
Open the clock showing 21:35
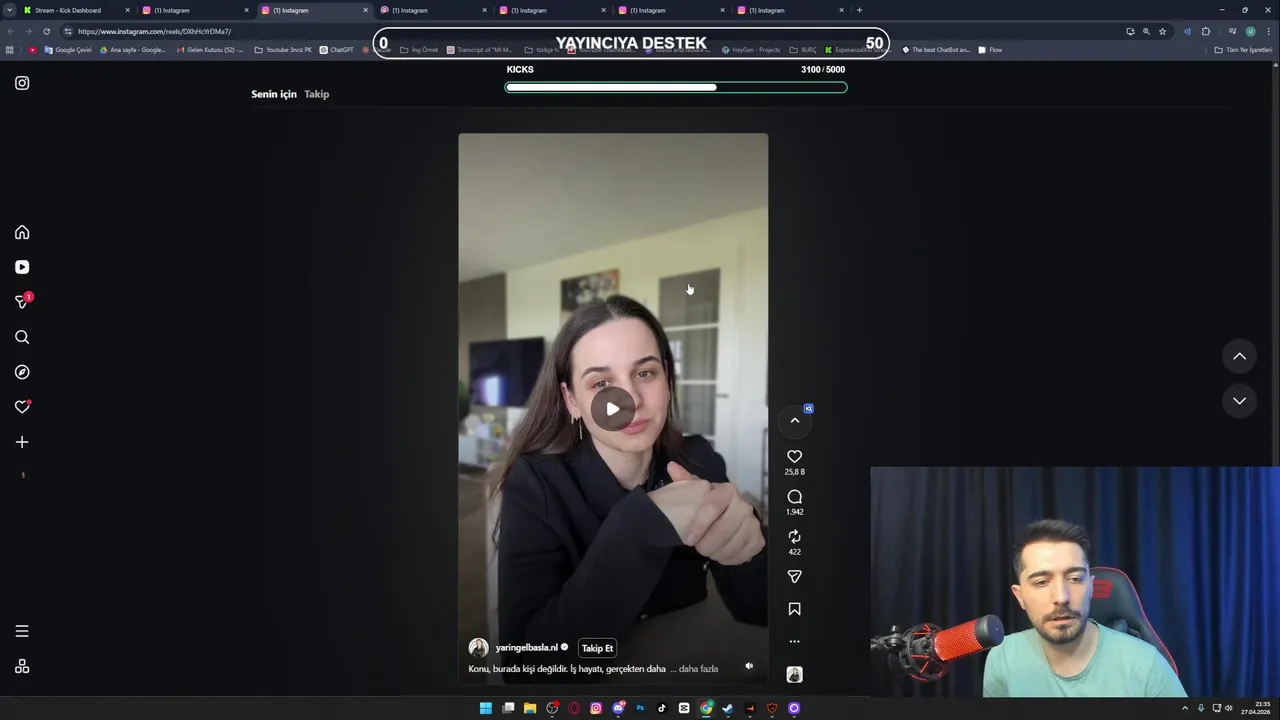[1256, 708]
